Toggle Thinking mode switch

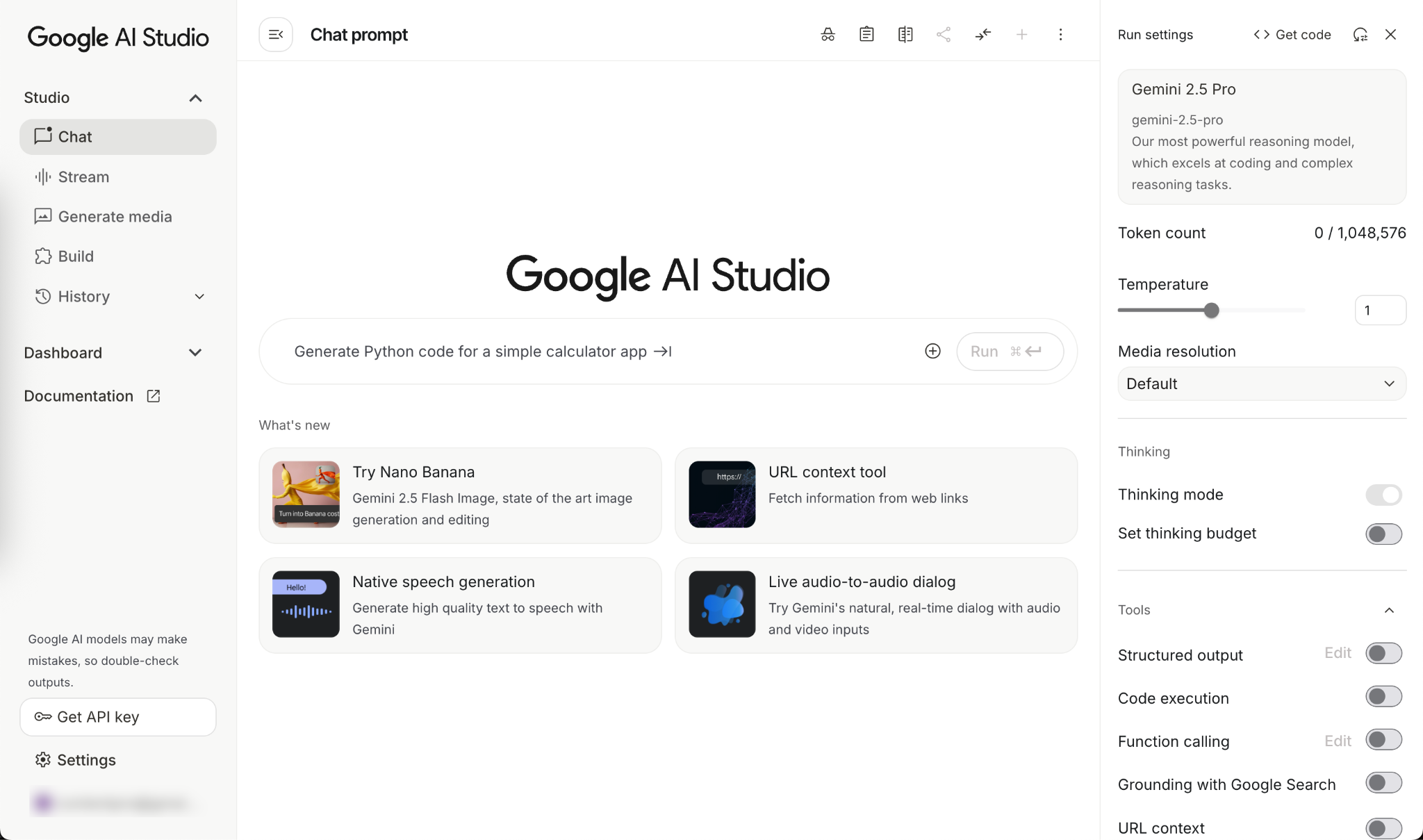click(1383, 495)
